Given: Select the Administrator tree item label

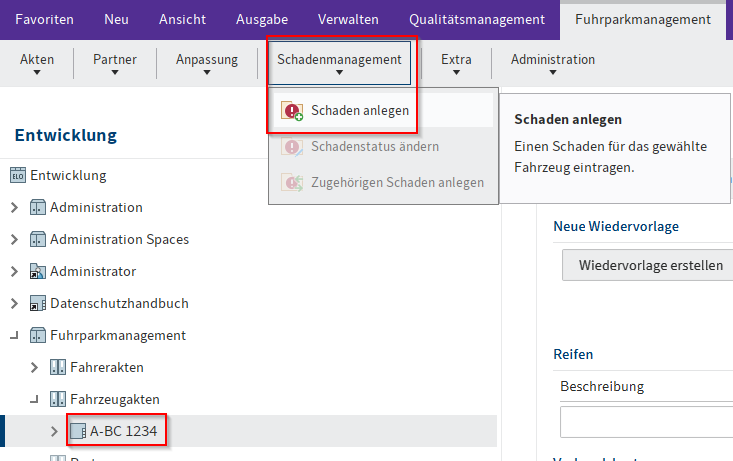Looking at the screenshot, I should click(93, 271).
